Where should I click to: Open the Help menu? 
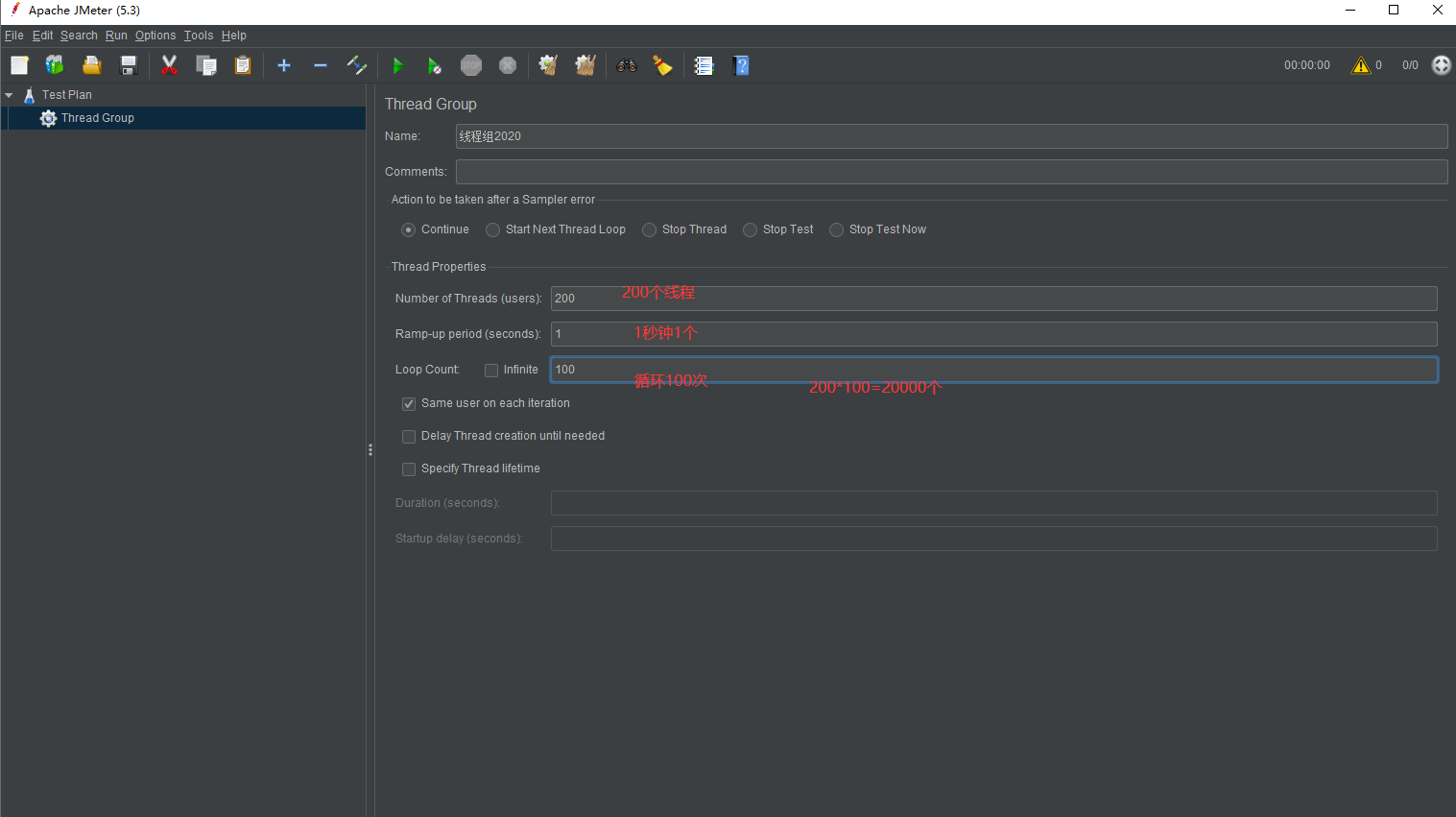click(x=234, y=36)
